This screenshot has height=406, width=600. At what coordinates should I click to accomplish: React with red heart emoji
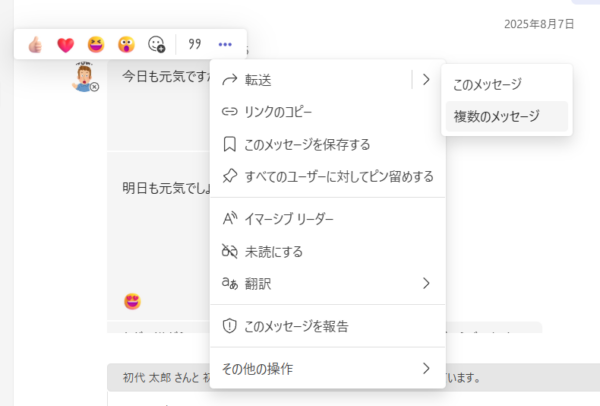(x=65, y=44)
